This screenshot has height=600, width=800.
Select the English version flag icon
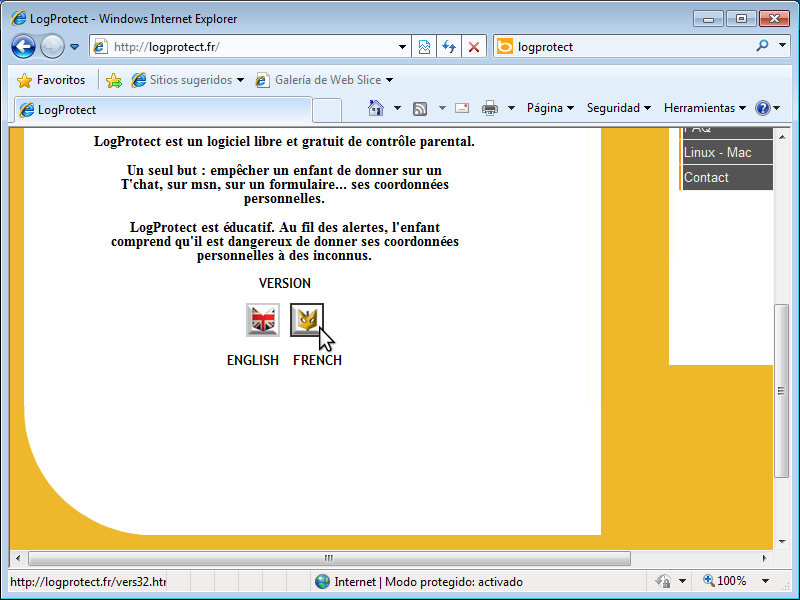263,320
